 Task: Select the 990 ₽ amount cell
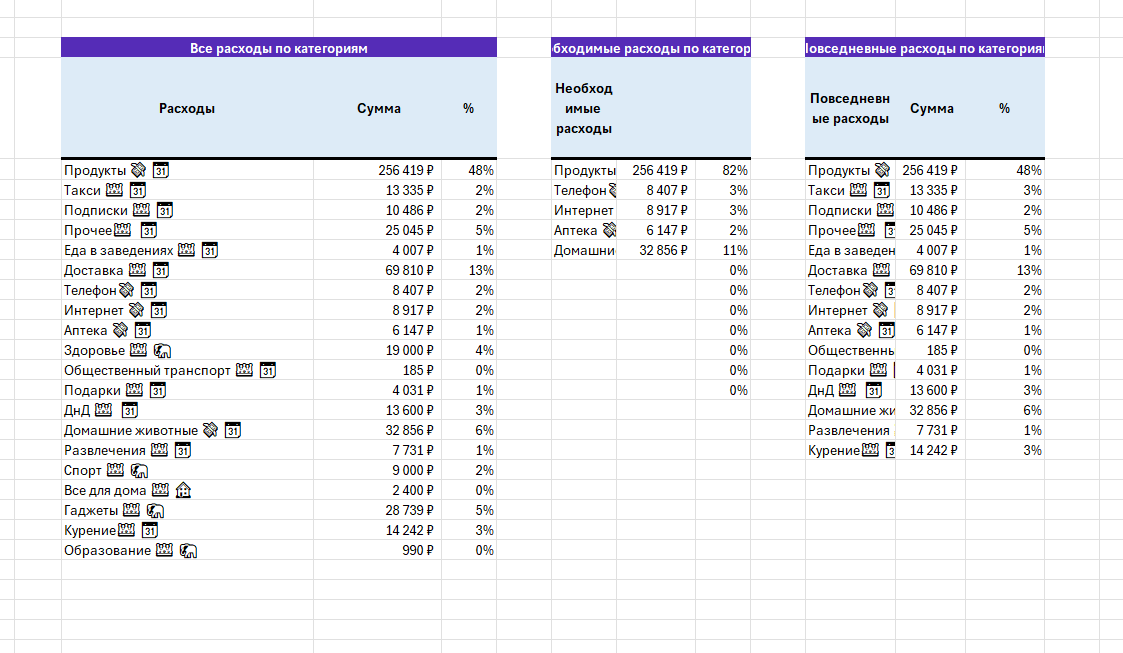(x=377, y=551)
